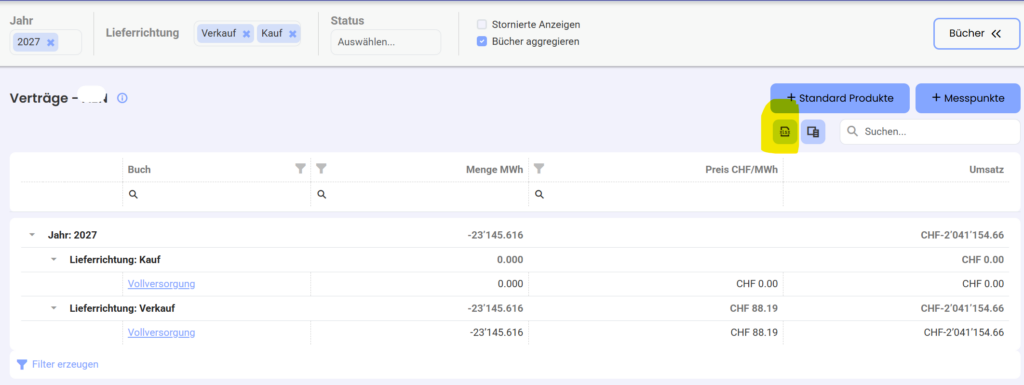Image resolution: width=1024 pixels, height=385 pixels.
Task: Click the + Messpunkte button
Action: point(968,98)
